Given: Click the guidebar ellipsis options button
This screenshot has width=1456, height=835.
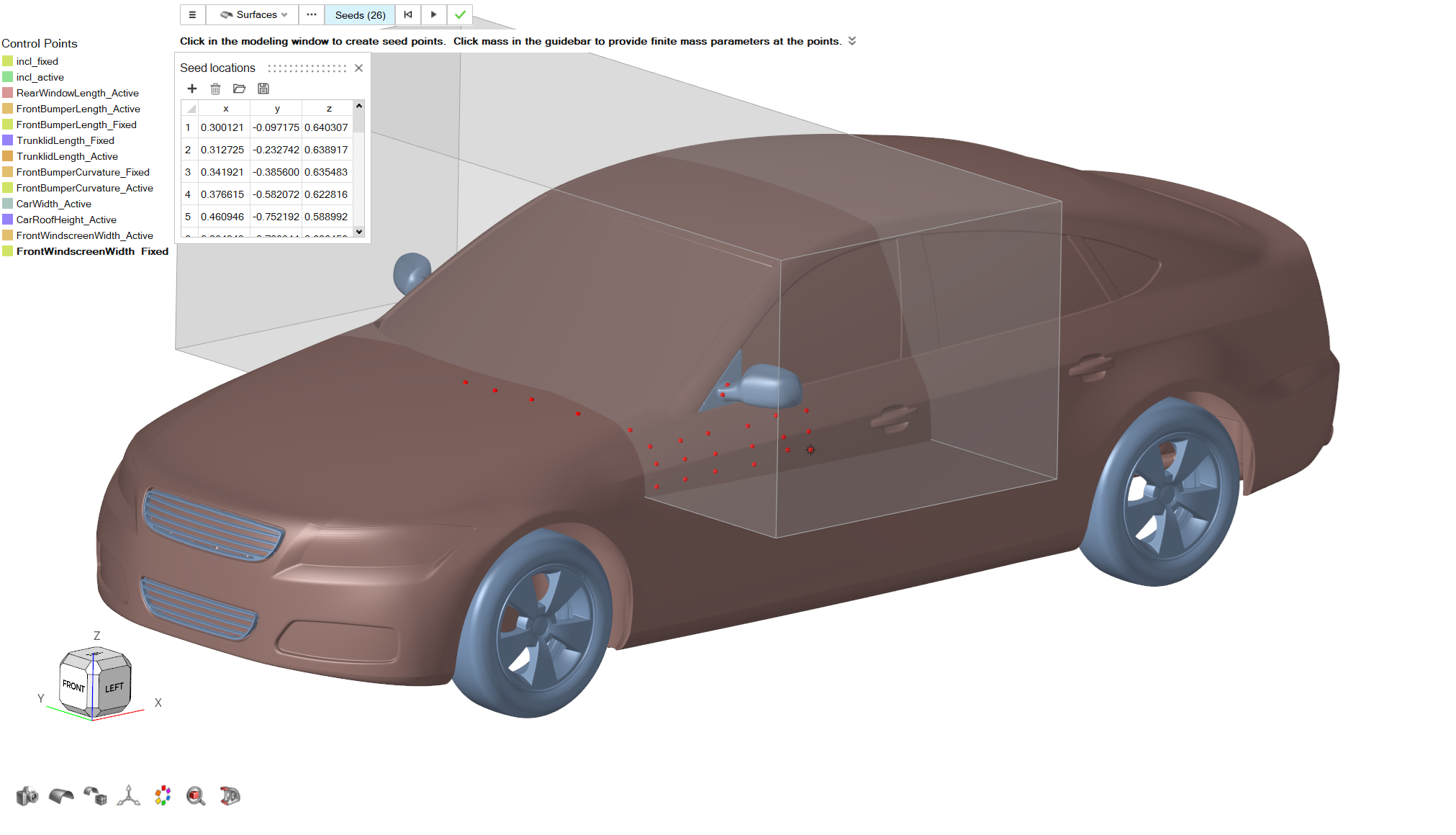Looking at the screenshot, I should (x=312, y=14).
